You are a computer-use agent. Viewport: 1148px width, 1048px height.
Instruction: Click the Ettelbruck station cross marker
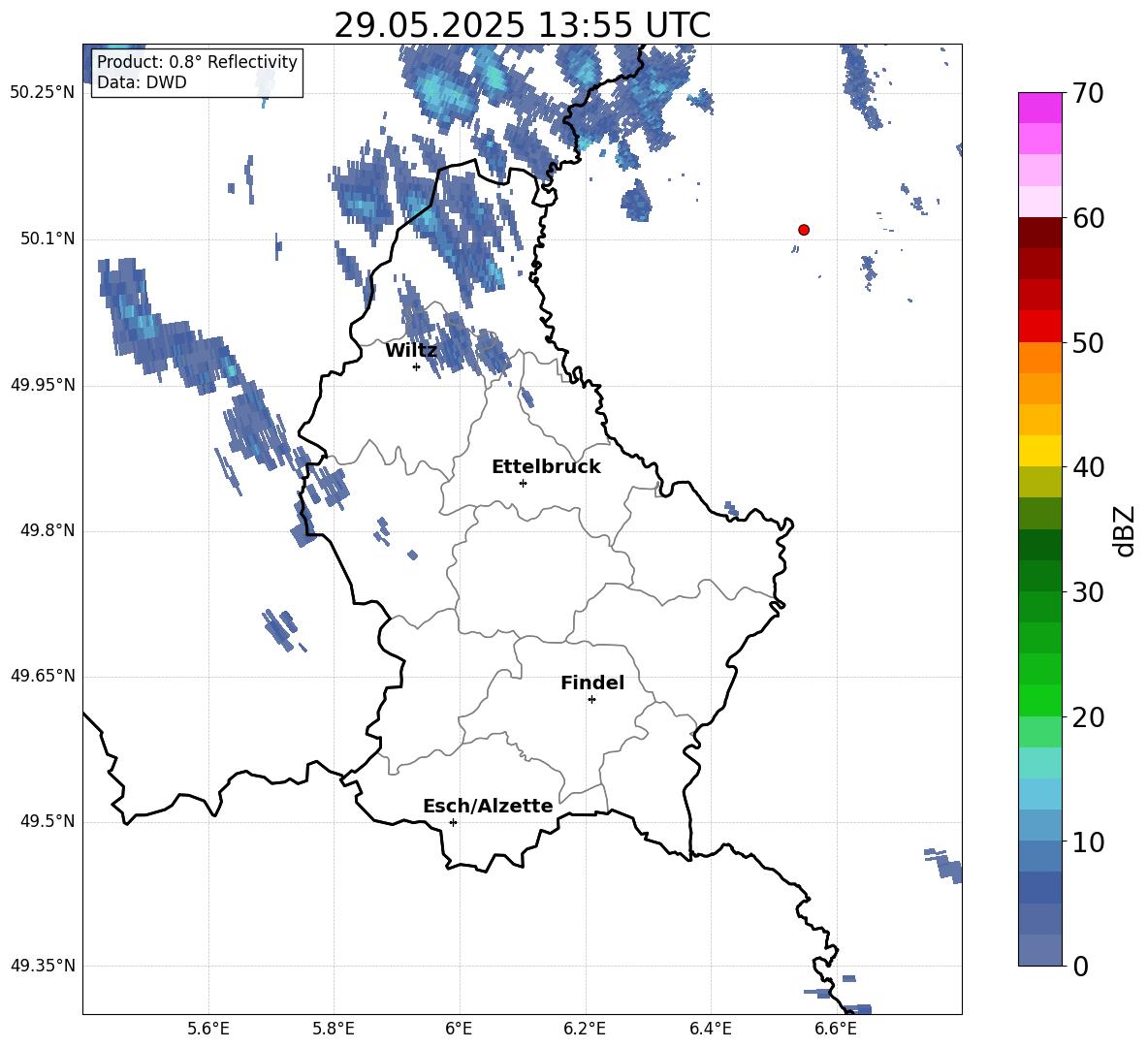[523, 483]
